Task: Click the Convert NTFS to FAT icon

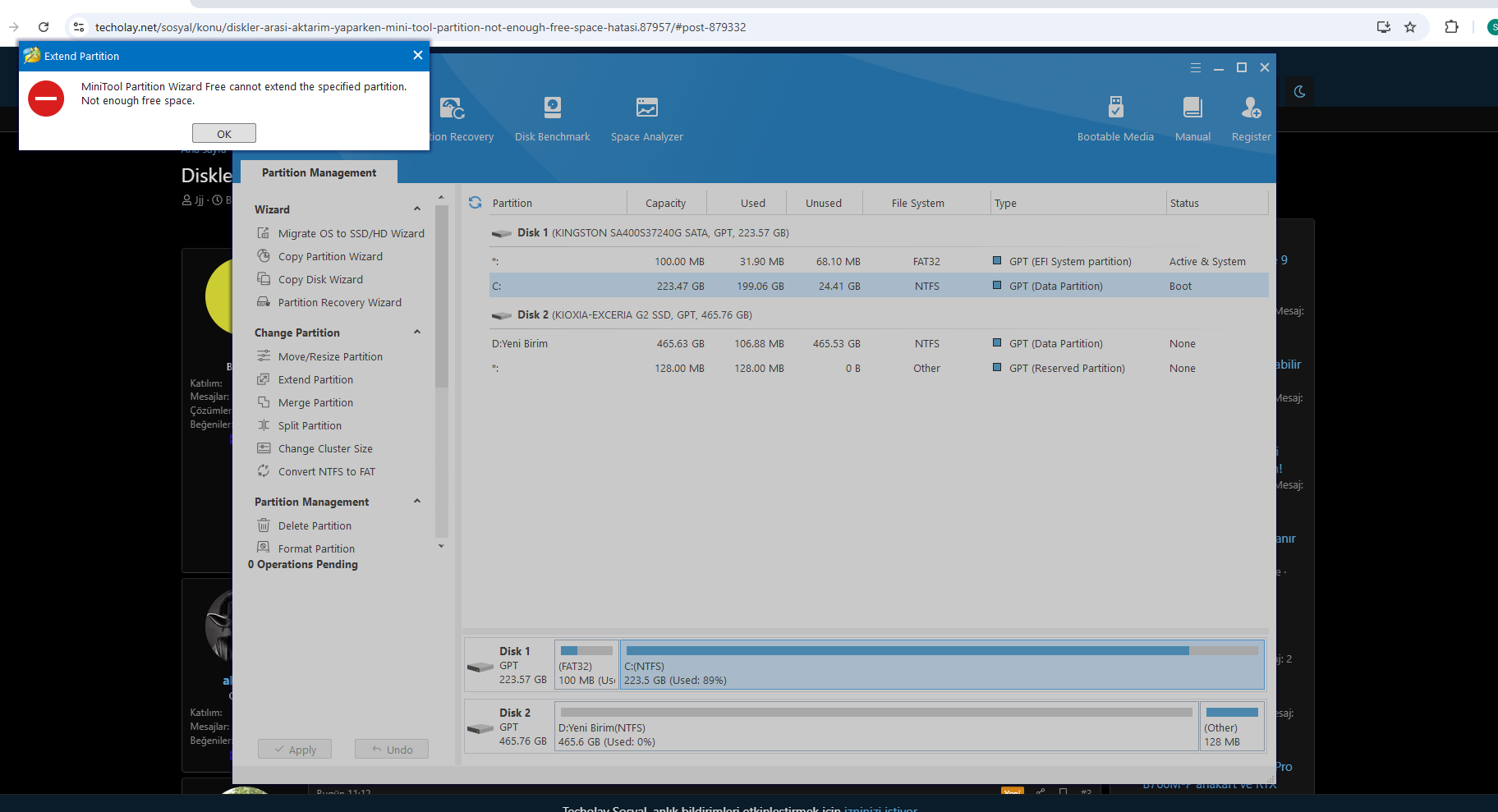Action: tap(264, 471)
